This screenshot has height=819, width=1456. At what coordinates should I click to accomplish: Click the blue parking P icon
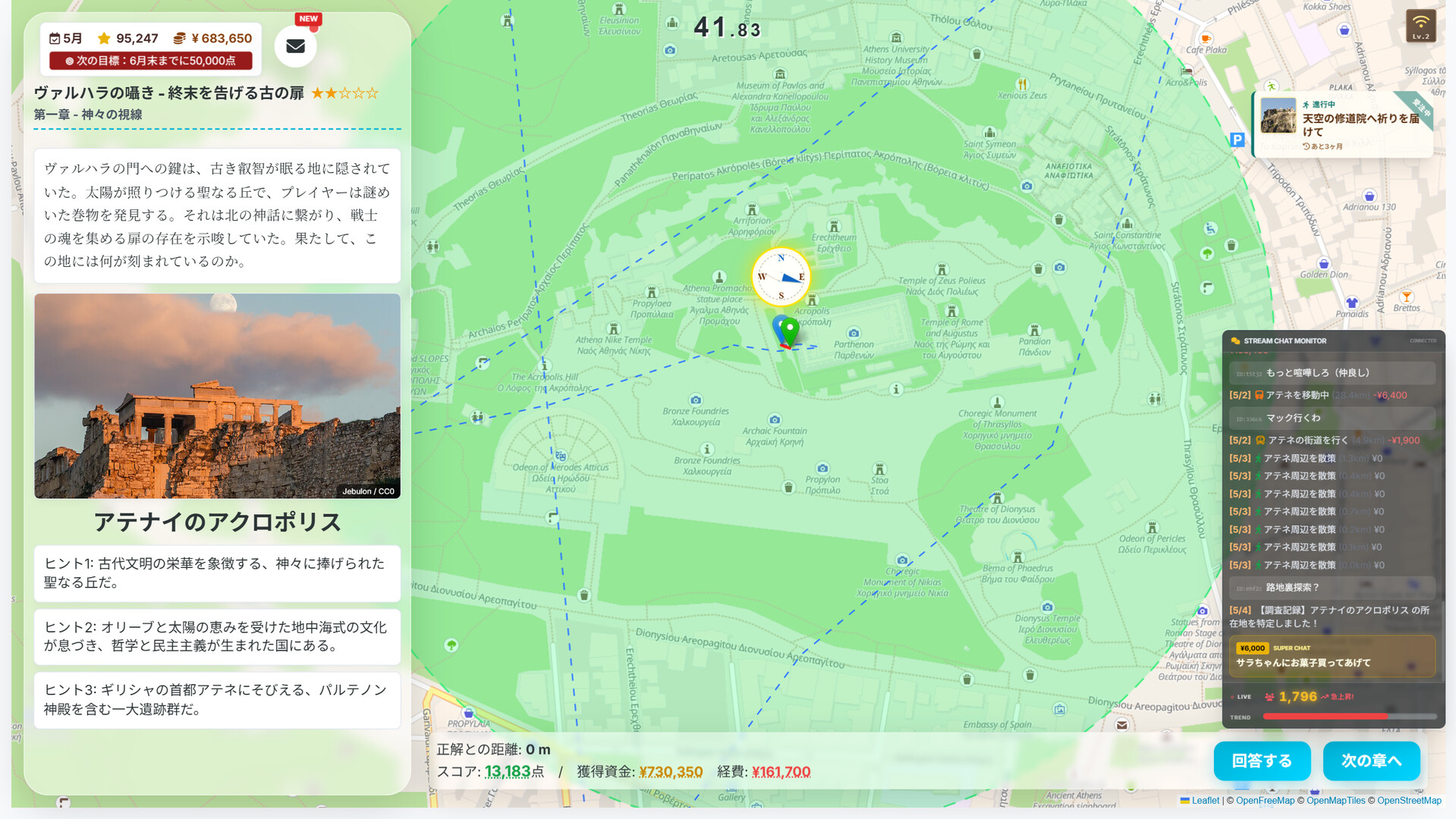[x=1237, y=140]
